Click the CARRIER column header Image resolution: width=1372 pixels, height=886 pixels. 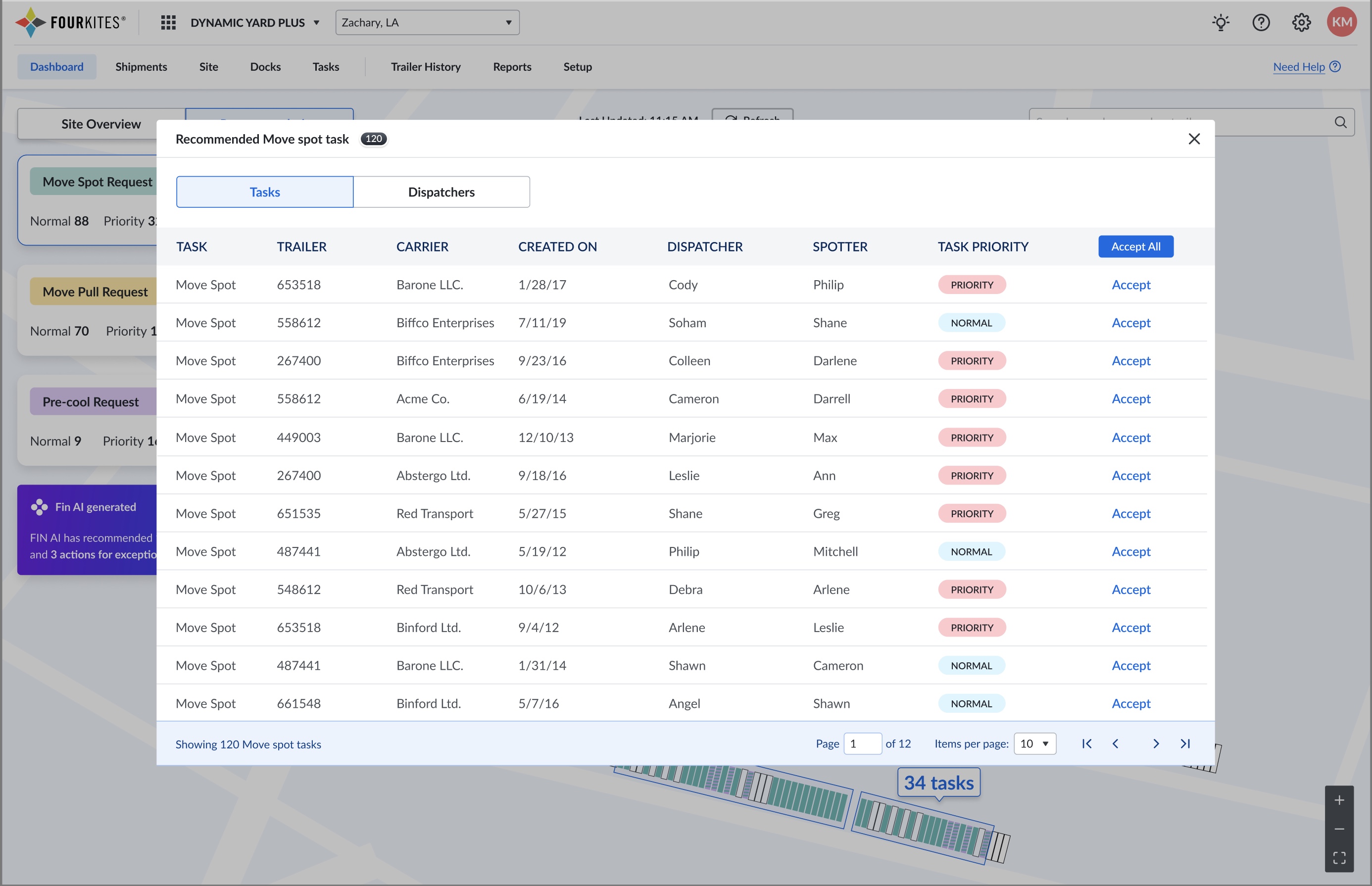coord(422,246)
